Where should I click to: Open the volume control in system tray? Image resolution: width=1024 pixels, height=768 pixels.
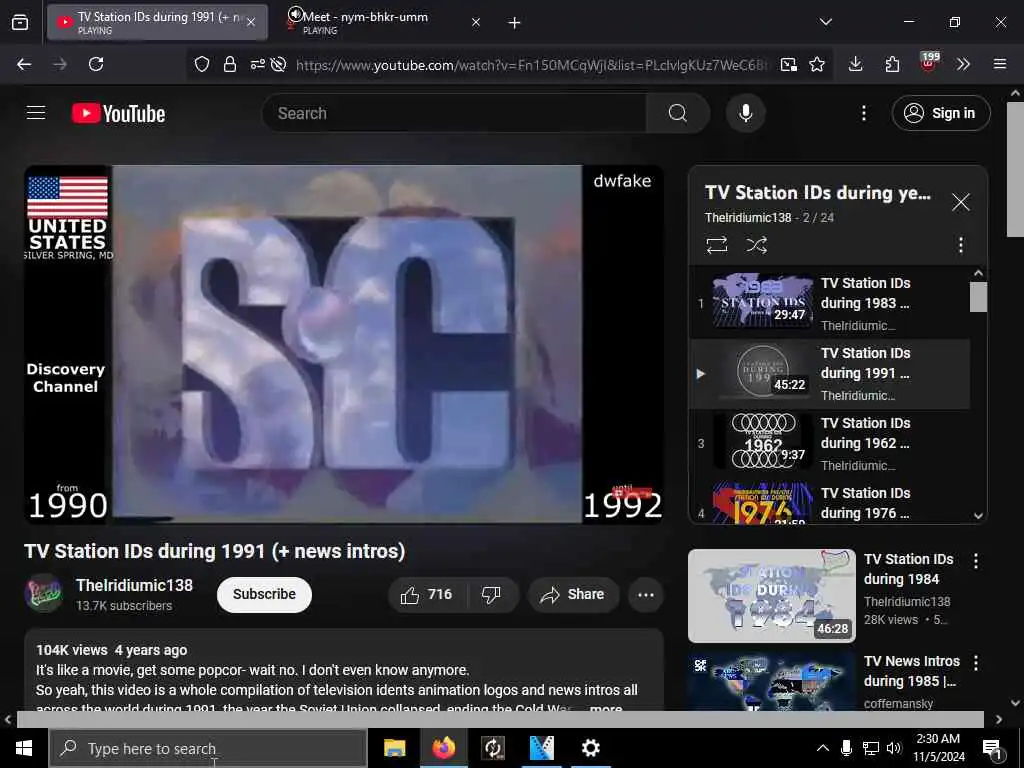[894, 748]
